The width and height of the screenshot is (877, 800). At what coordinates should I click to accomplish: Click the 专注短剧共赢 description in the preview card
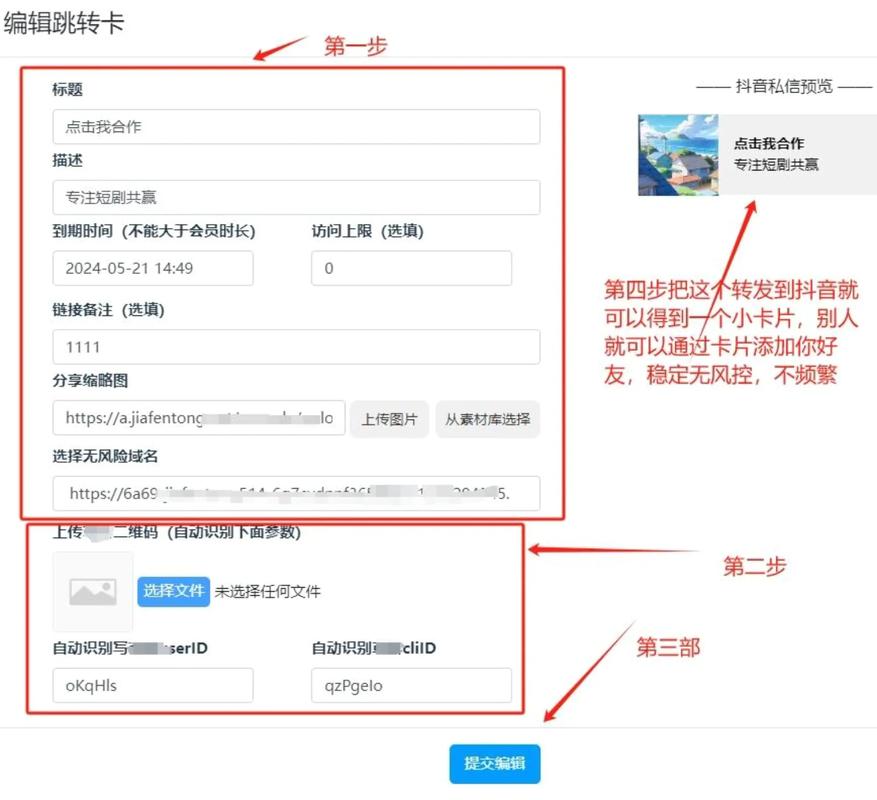tap(775, 164)
